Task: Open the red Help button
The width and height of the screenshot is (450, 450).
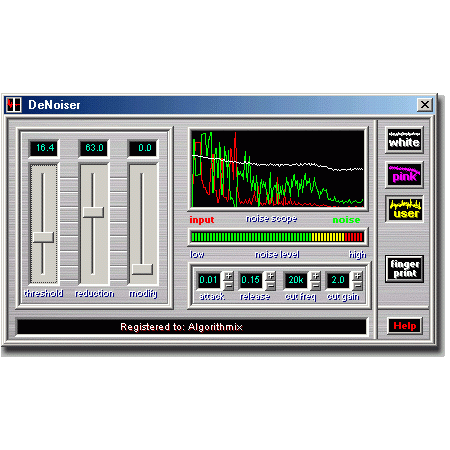Action: coord(405,326)
